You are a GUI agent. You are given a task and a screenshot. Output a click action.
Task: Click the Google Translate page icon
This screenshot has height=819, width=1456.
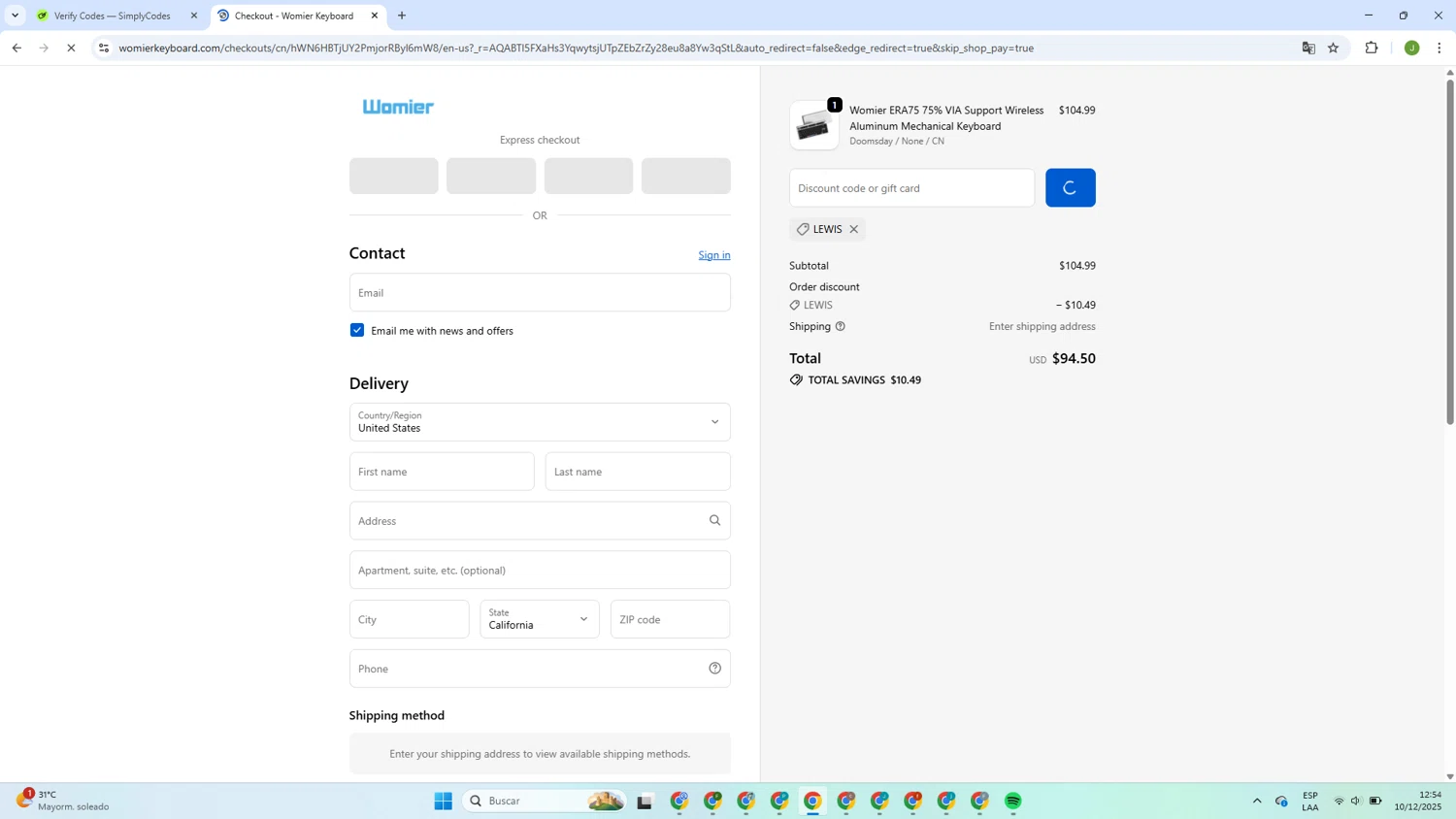1308,48
